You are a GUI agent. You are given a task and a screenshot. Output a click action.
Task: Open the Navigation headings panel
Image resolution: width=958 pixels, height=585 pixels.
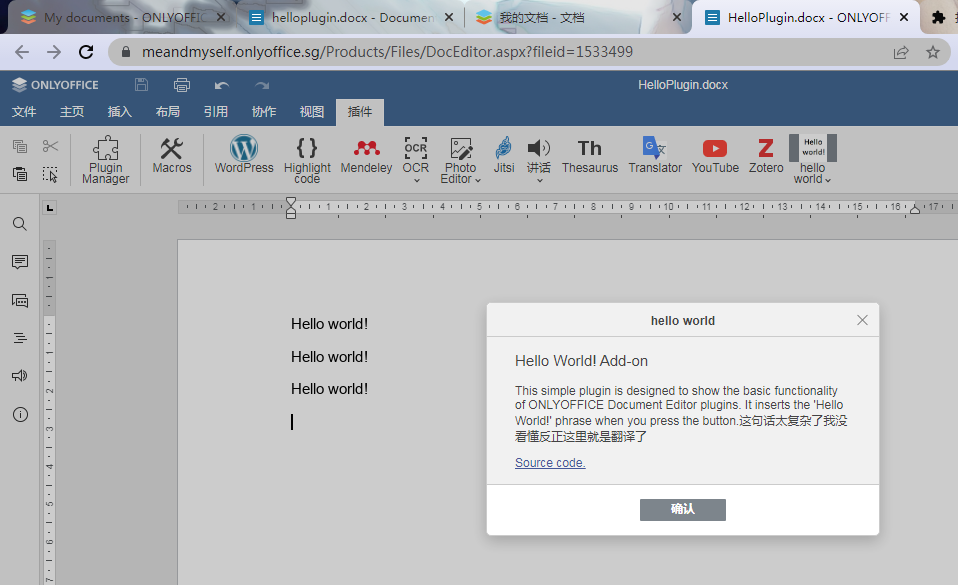(20, 338)
